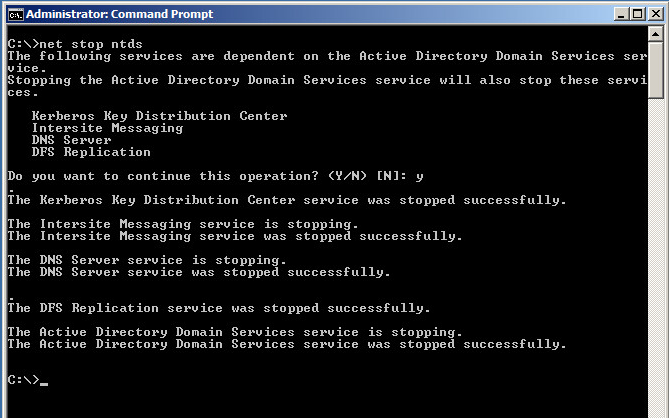
Task: Click the Kerberos service stopped successfully message
Action: [x=287, y=200]
